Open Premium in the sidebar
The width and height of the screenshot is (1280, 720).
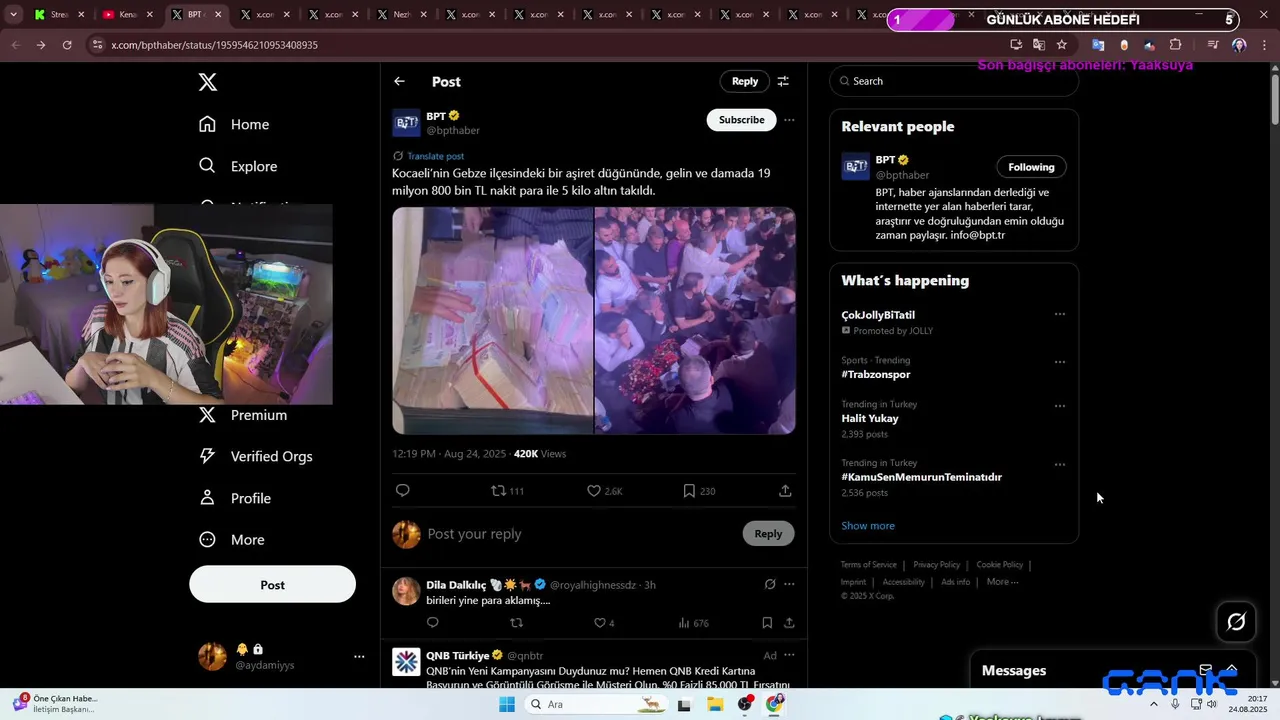[243, 415]
